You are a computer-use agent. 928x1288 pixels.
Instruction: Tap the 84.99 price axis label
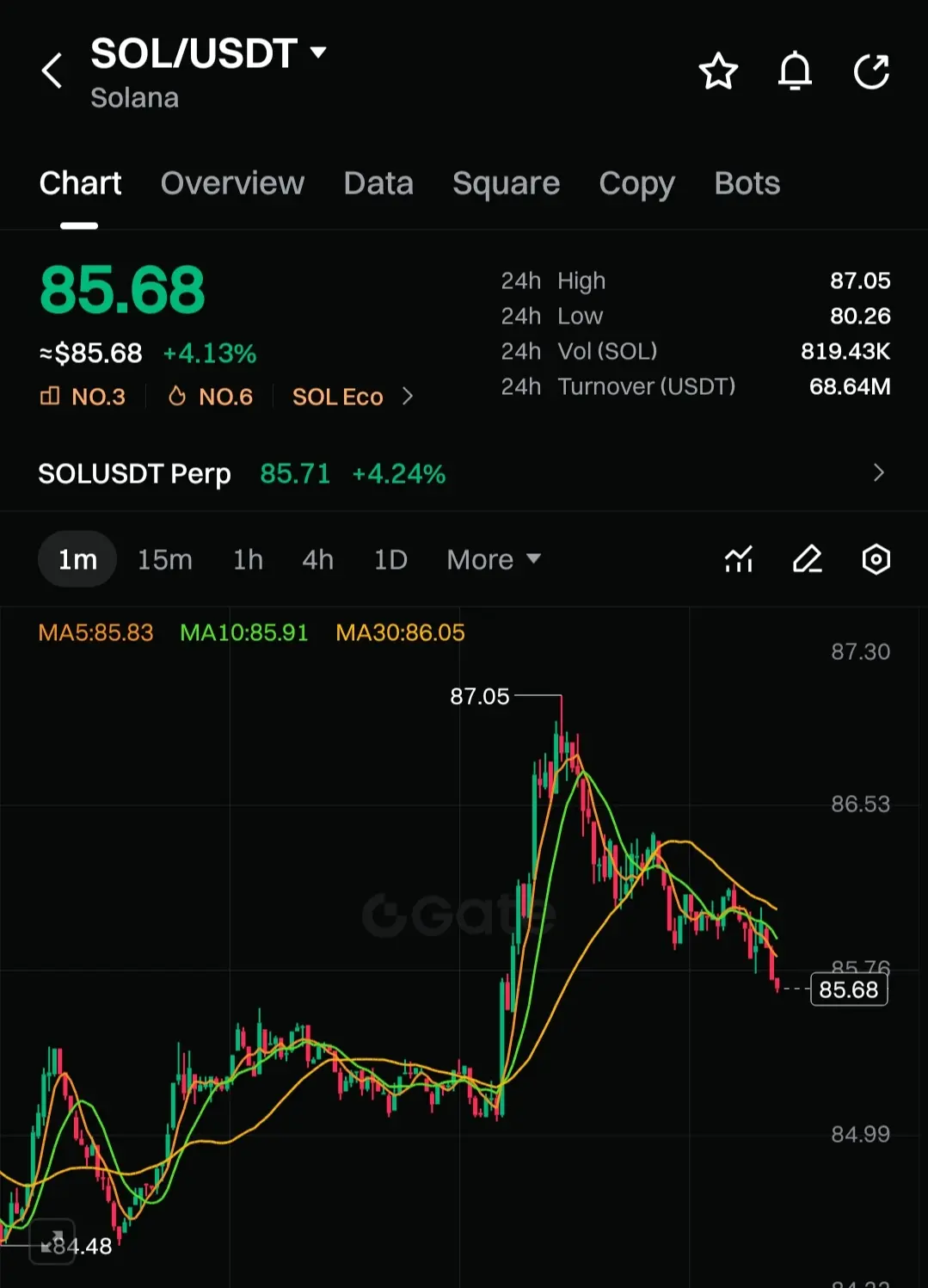(860, 1135)
